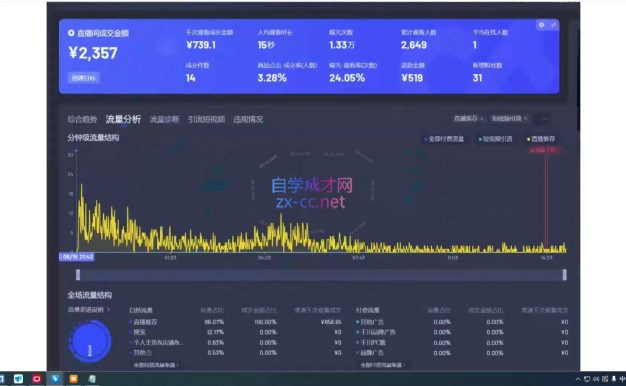Image resolution: width=626 pixels, height=386 pixels.
Task: Switch to the 综合趋势 tab
Action: 82,119
